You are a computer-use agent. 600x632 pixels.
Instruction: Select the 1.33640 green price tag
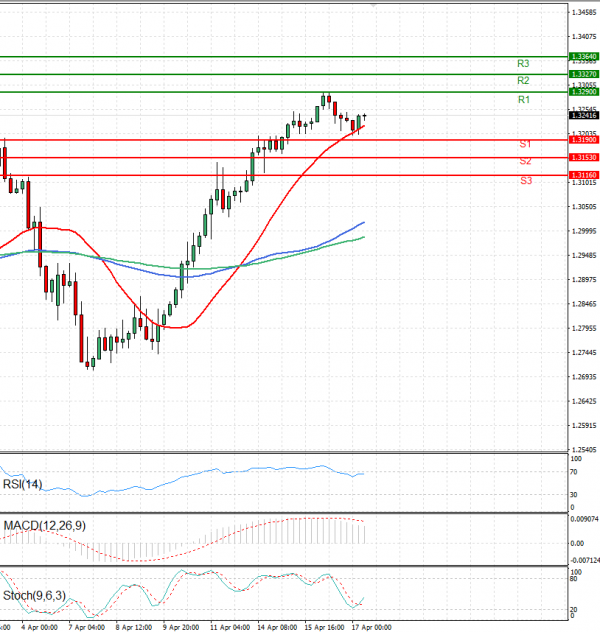pyautogui.click(x=583, y=57)
